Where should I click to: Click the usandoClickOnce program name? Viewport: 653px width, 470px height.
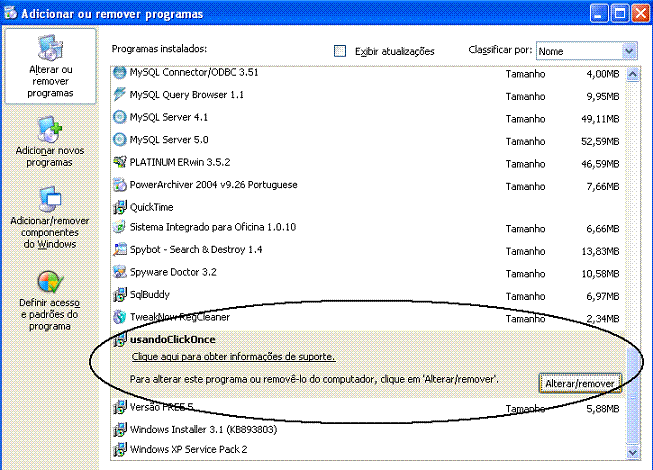click(x=172, y=339)
